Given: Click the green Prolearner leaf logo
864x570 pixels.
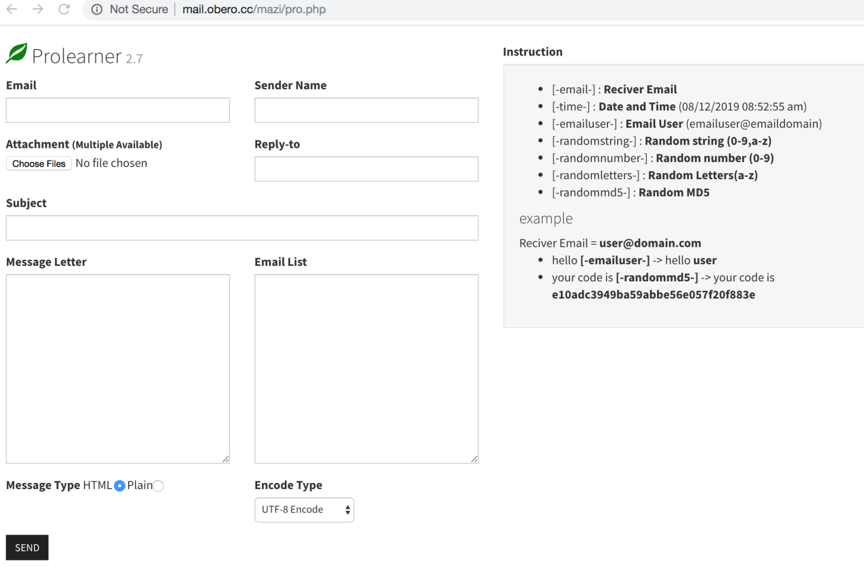Looking at the screenshot, I should click(x=17, y=54).
